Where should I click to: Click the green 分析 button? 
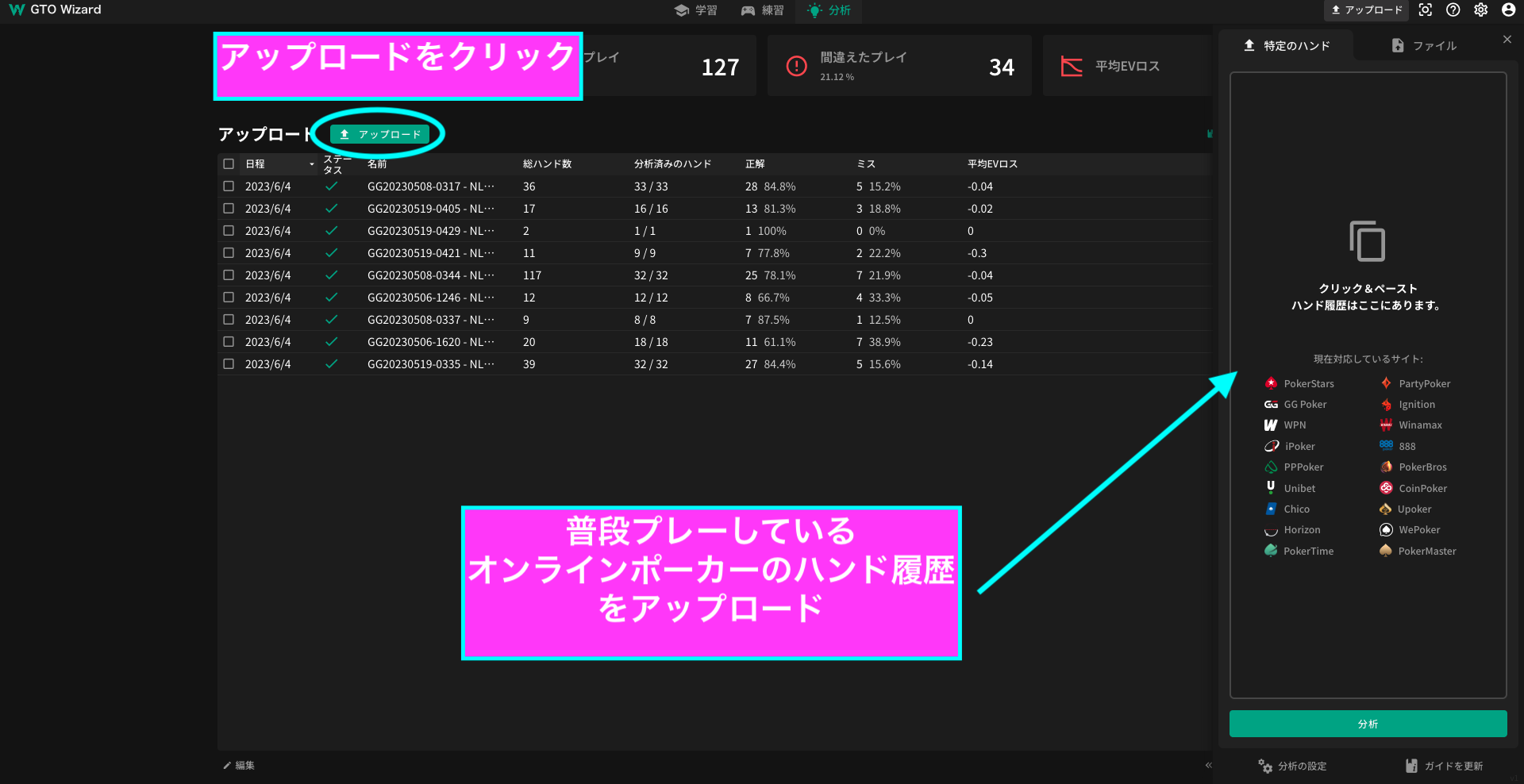click(1368, 724)
